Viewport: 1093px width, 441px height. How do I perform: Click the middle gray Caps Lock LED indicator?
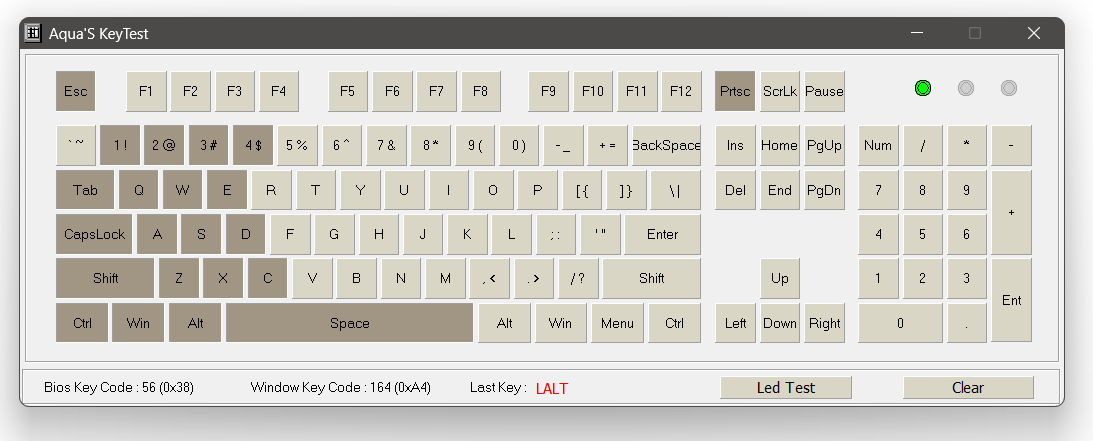[x=965, y=88]
